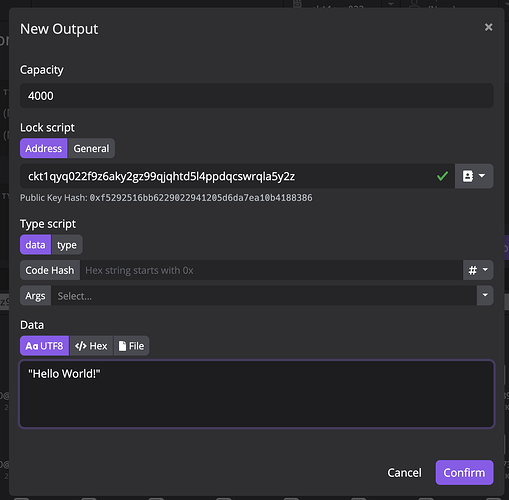Open the address book icon next to address

coord(468,176)
